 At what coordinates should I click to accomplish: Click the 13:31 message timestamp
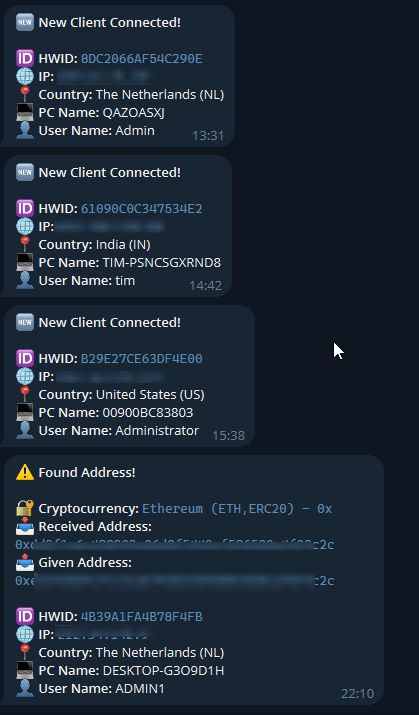pos(208,135)
